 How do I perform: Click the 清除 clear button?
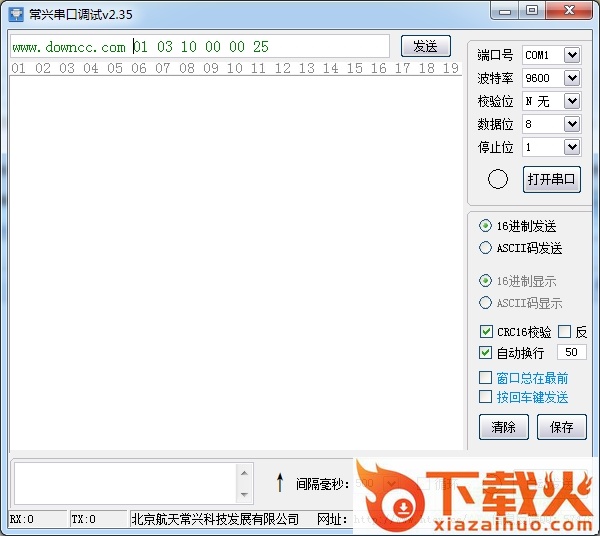click(504, 427)
